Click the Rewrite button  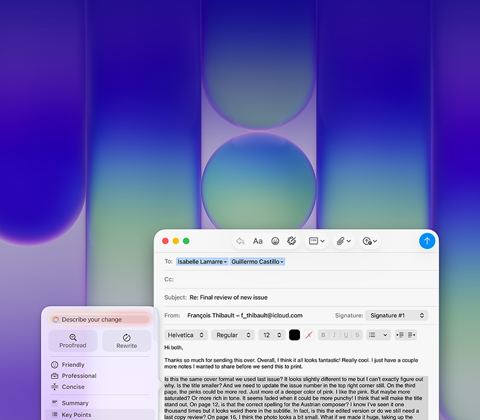127,341
